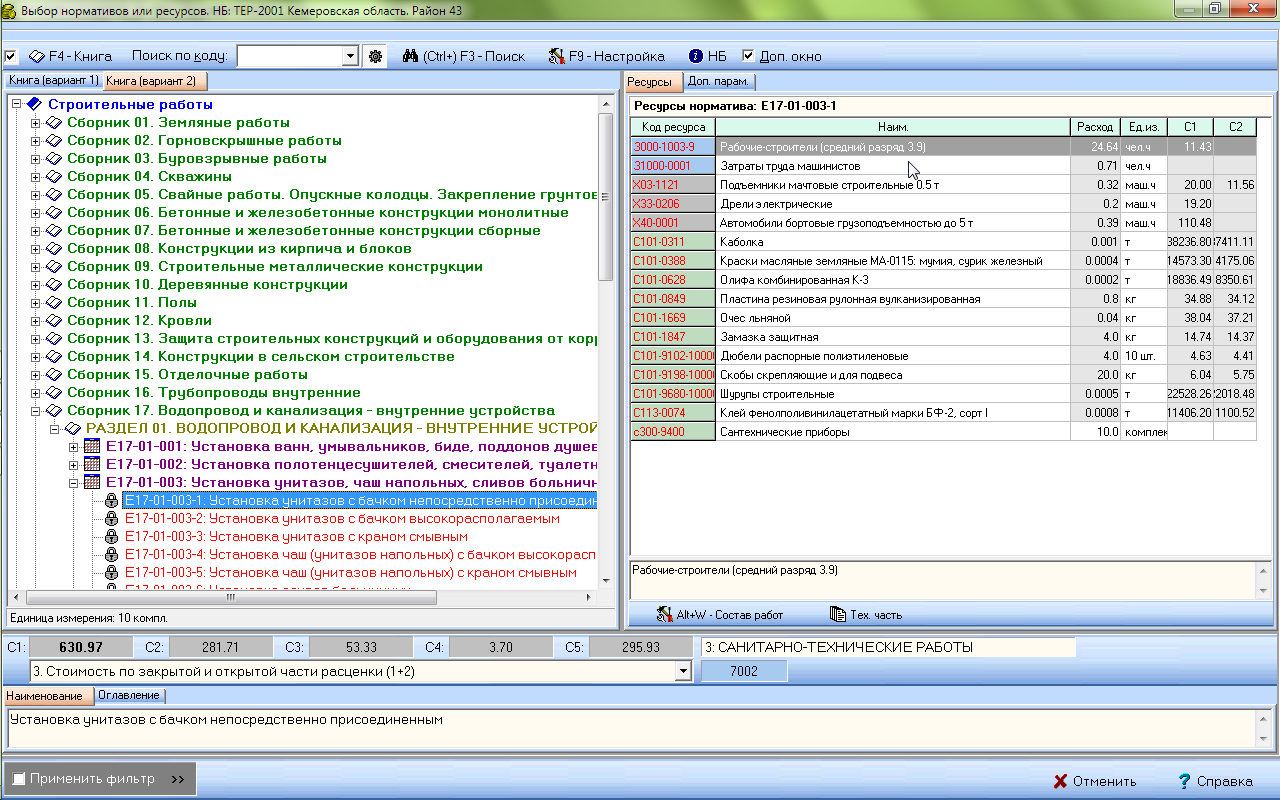Toggle the Доп. окно checkbox

748,57
